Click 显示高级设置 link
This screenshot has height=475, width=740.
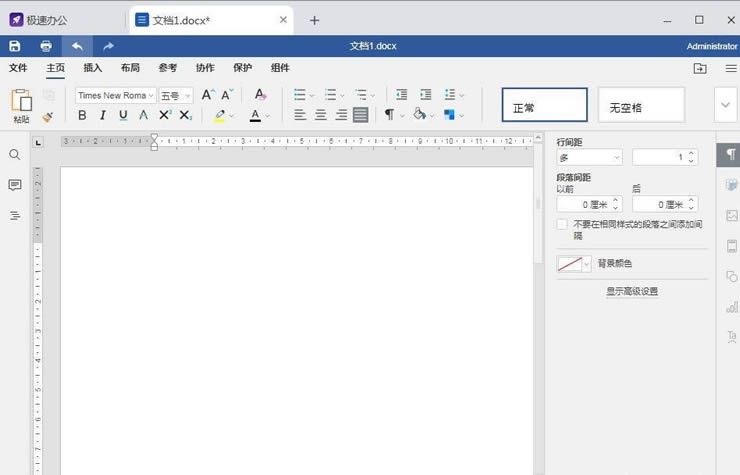click(632, 291)
